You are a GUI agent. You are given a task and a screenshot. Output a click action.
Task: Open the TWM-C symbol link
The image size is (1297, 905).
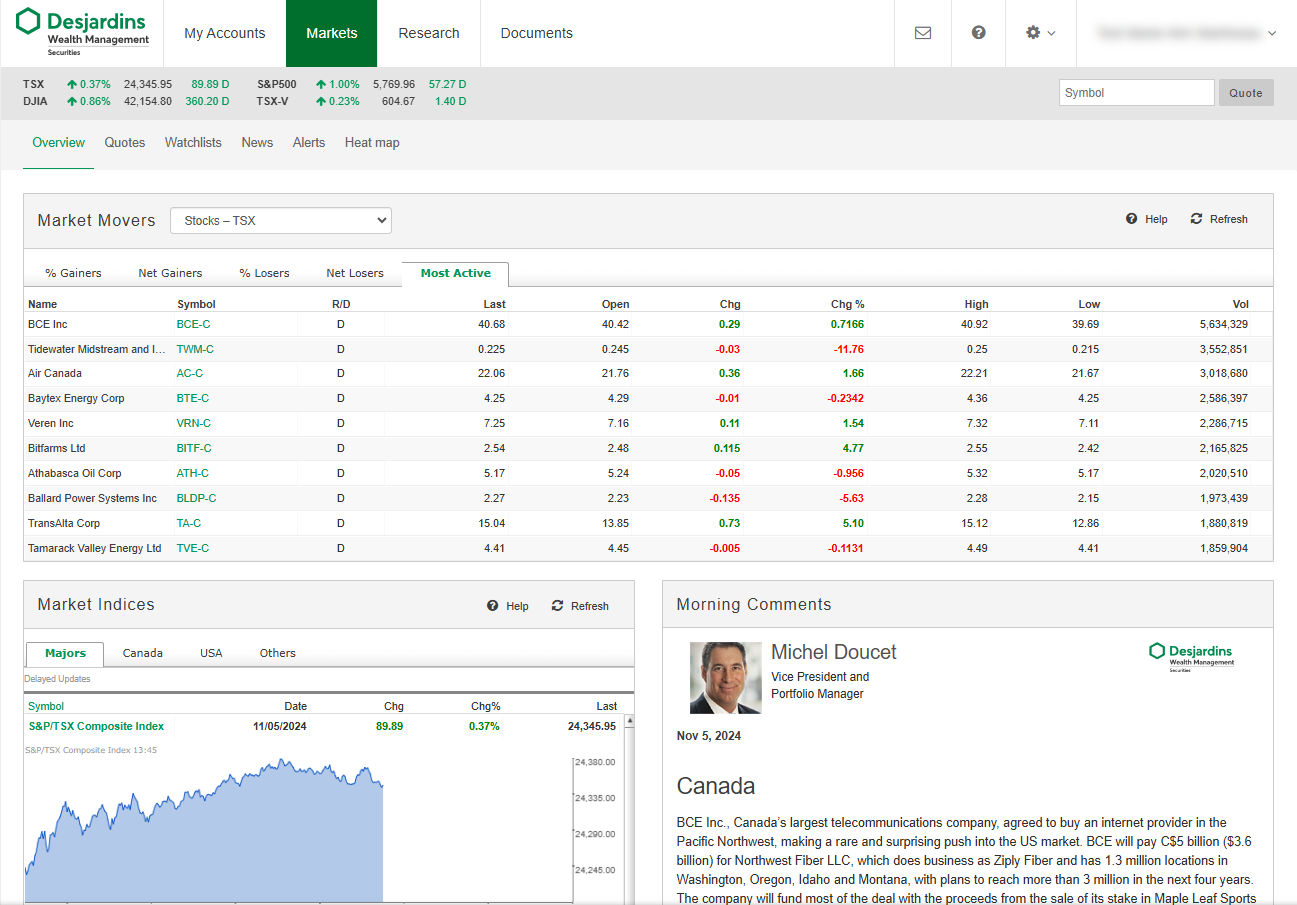coord(195,349)
